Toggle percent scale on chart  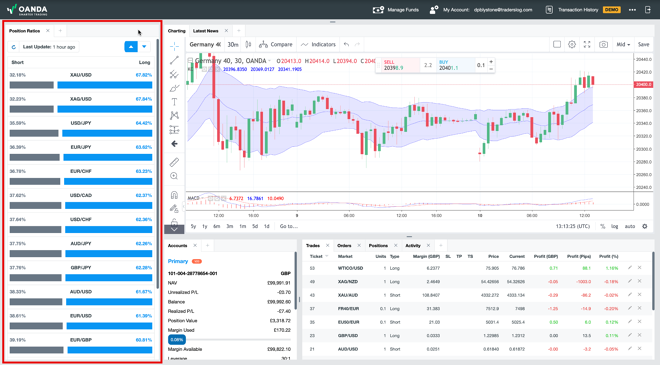[603, 226]
